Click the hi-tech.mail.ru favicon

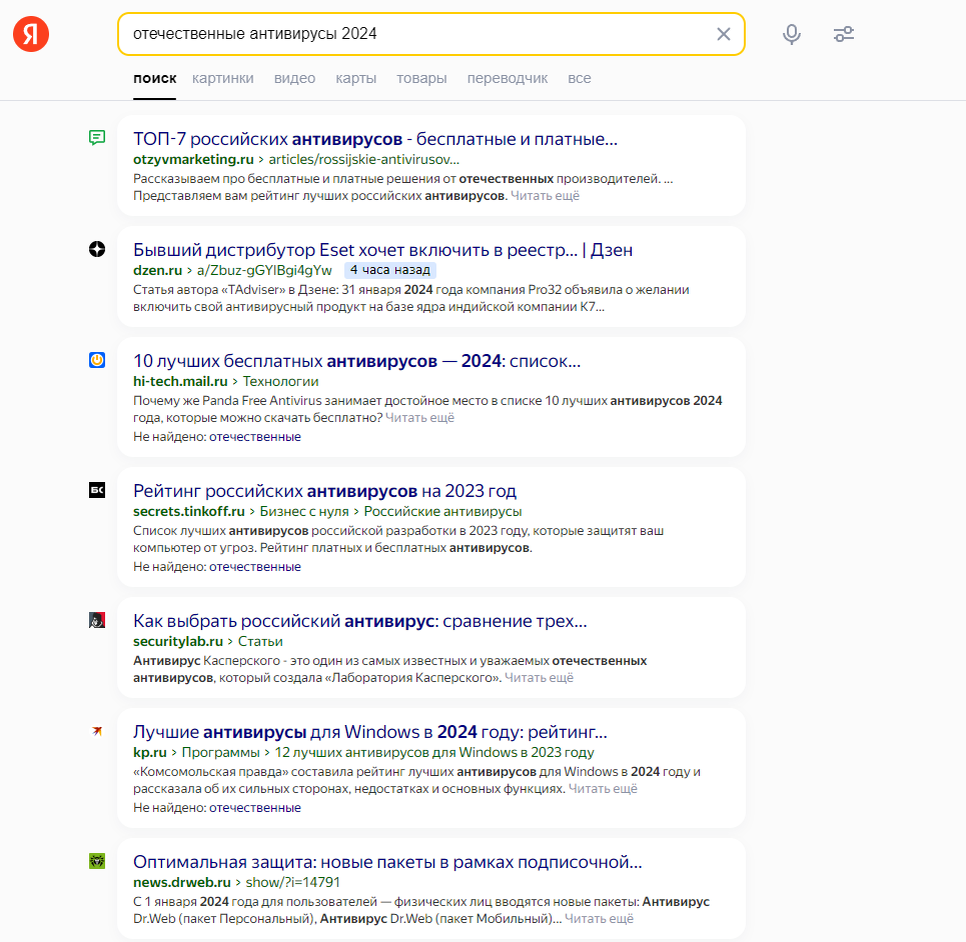click(x=97, y=360)
